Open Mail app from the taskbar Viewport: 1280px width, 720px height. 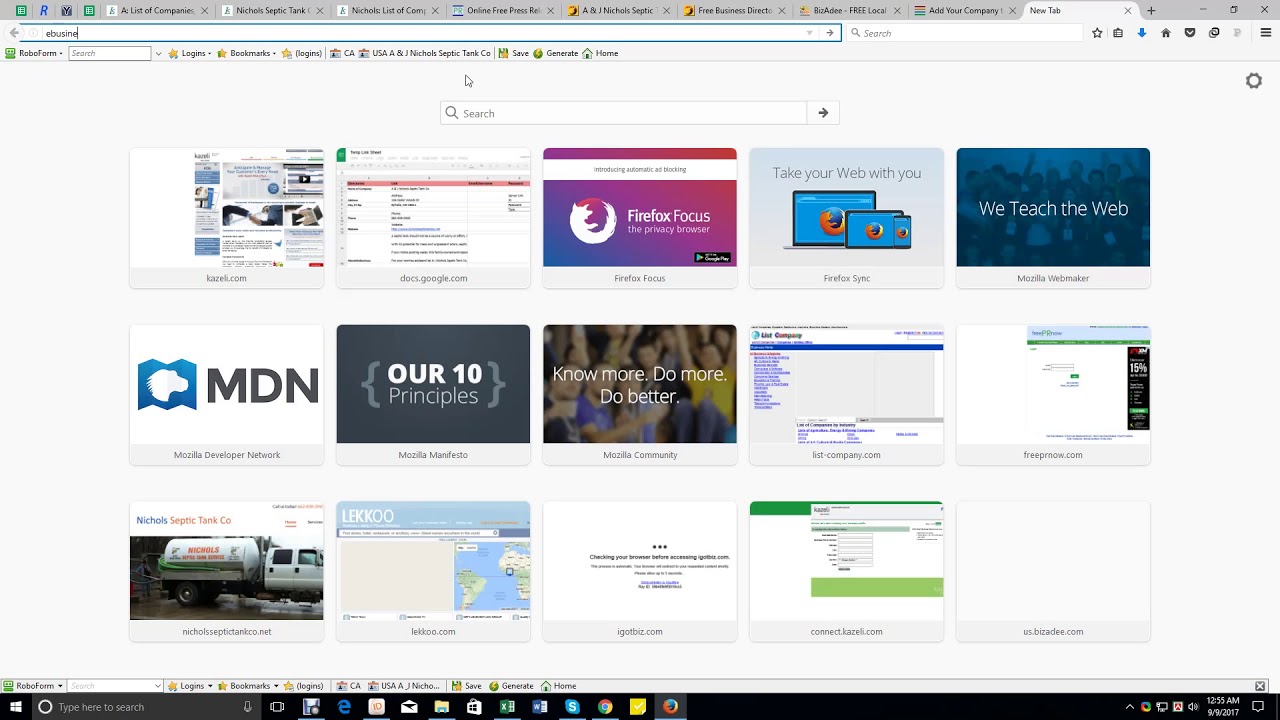coord(409,707)
